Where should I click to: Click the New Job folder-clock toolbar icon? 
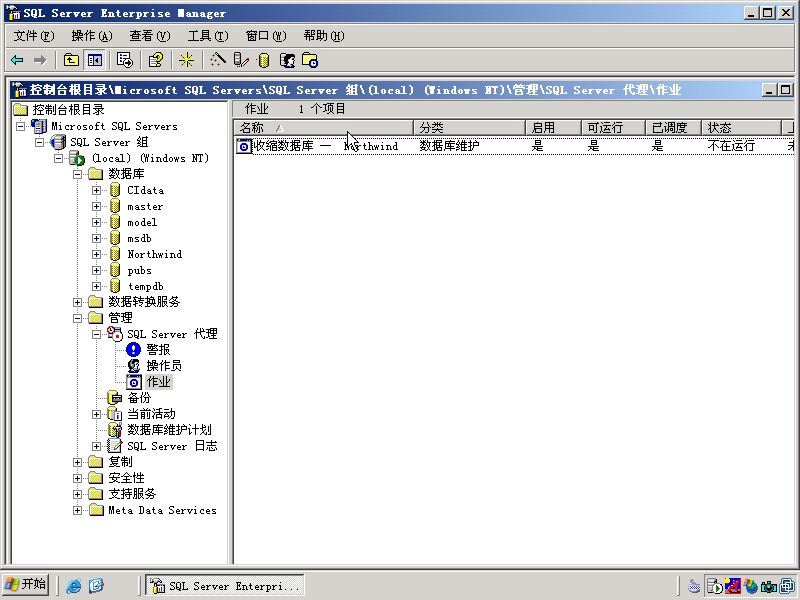coord(310,60)
